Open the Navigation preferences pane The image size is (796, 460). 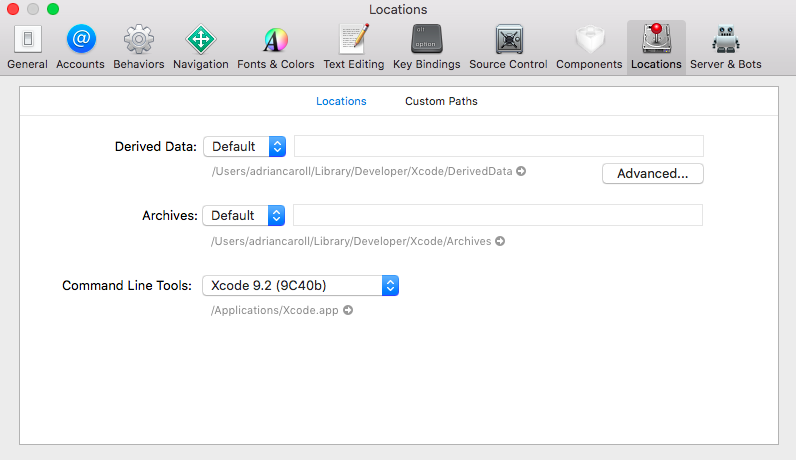pos(201,47)
